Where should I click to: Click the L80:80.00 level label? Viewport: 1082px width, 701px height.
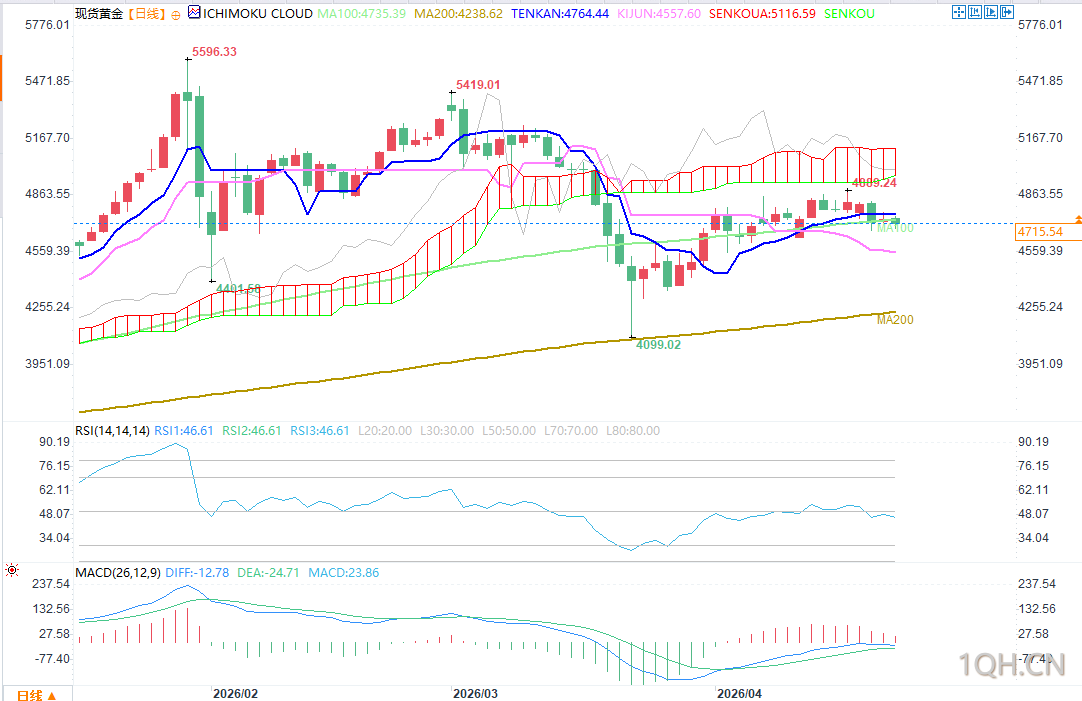633,431
